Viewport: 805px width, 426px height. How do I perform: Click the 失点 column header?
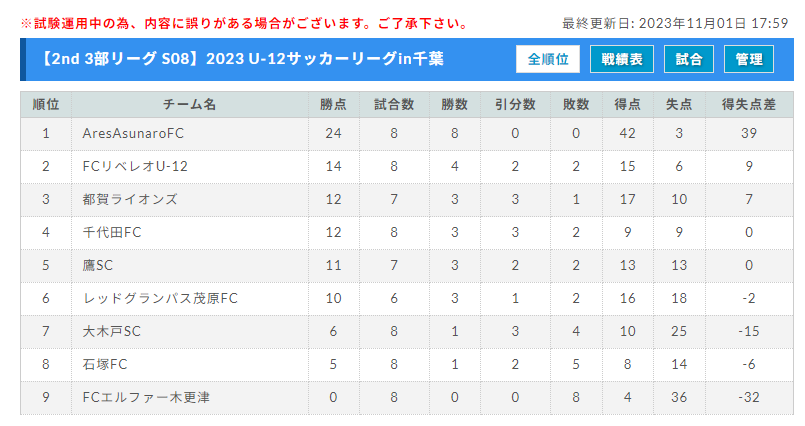[679, 105]
